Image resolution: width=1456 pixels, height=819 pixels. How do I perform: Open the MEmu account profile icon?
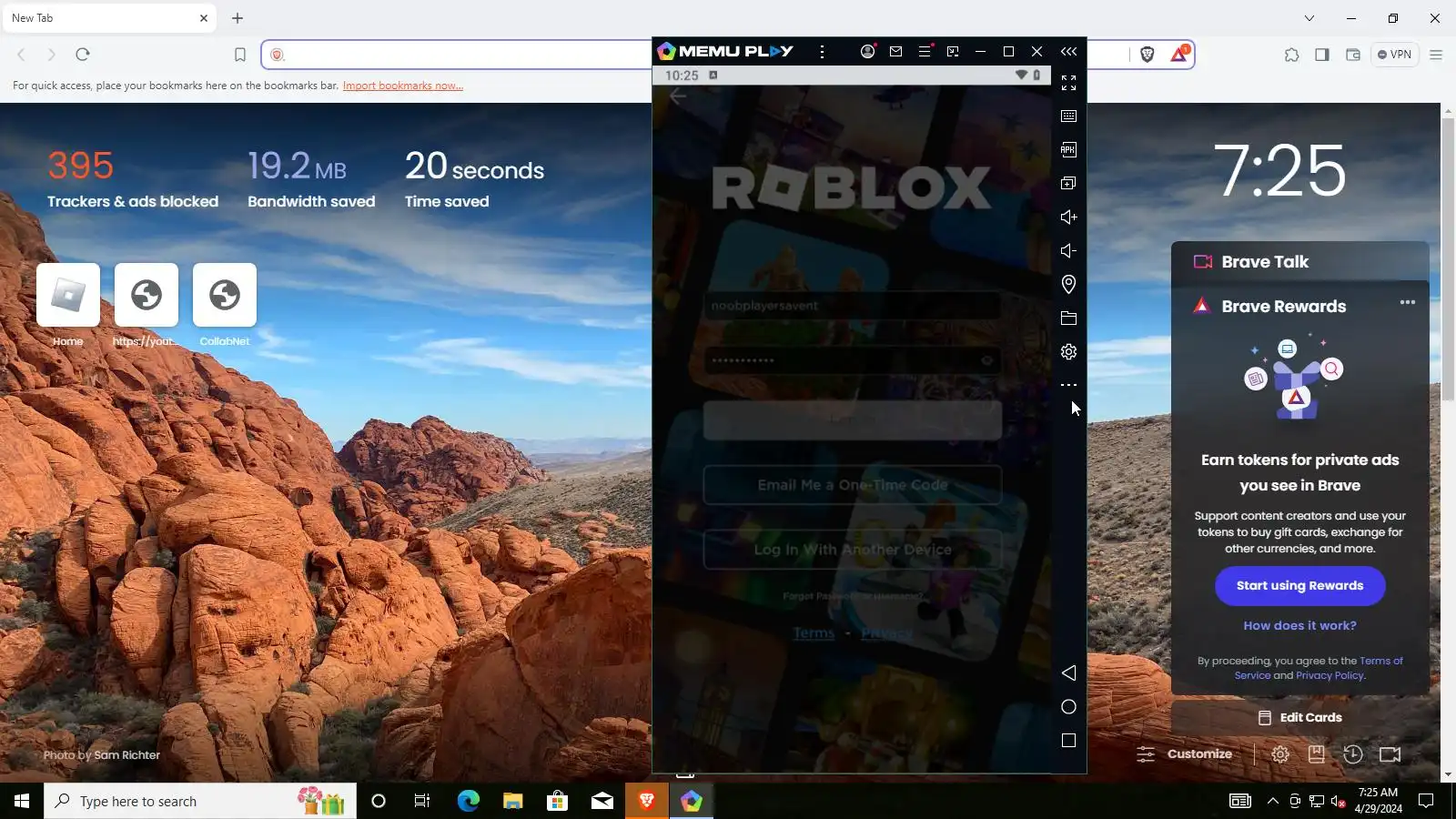867,52
